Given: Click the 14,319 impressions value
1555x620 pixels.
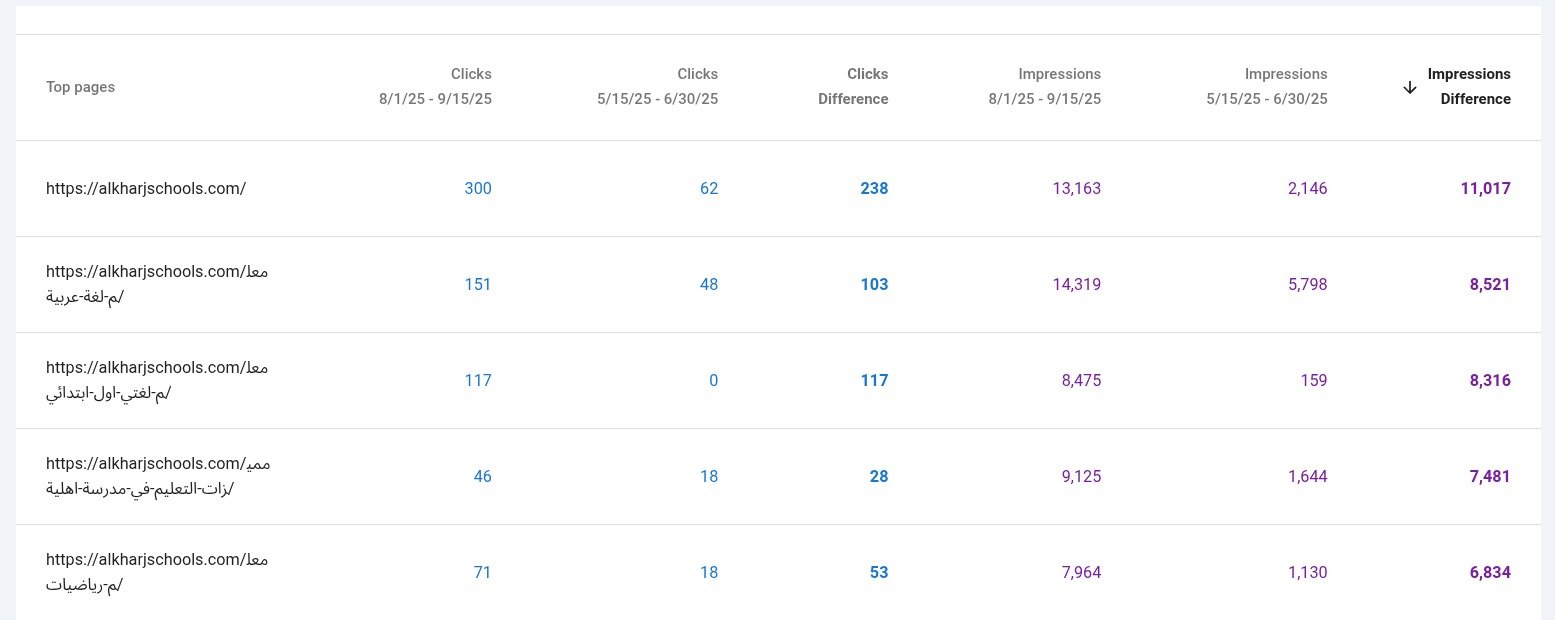Looking at the screenshot, I should pyautogui.click(x=1076, y=285).
